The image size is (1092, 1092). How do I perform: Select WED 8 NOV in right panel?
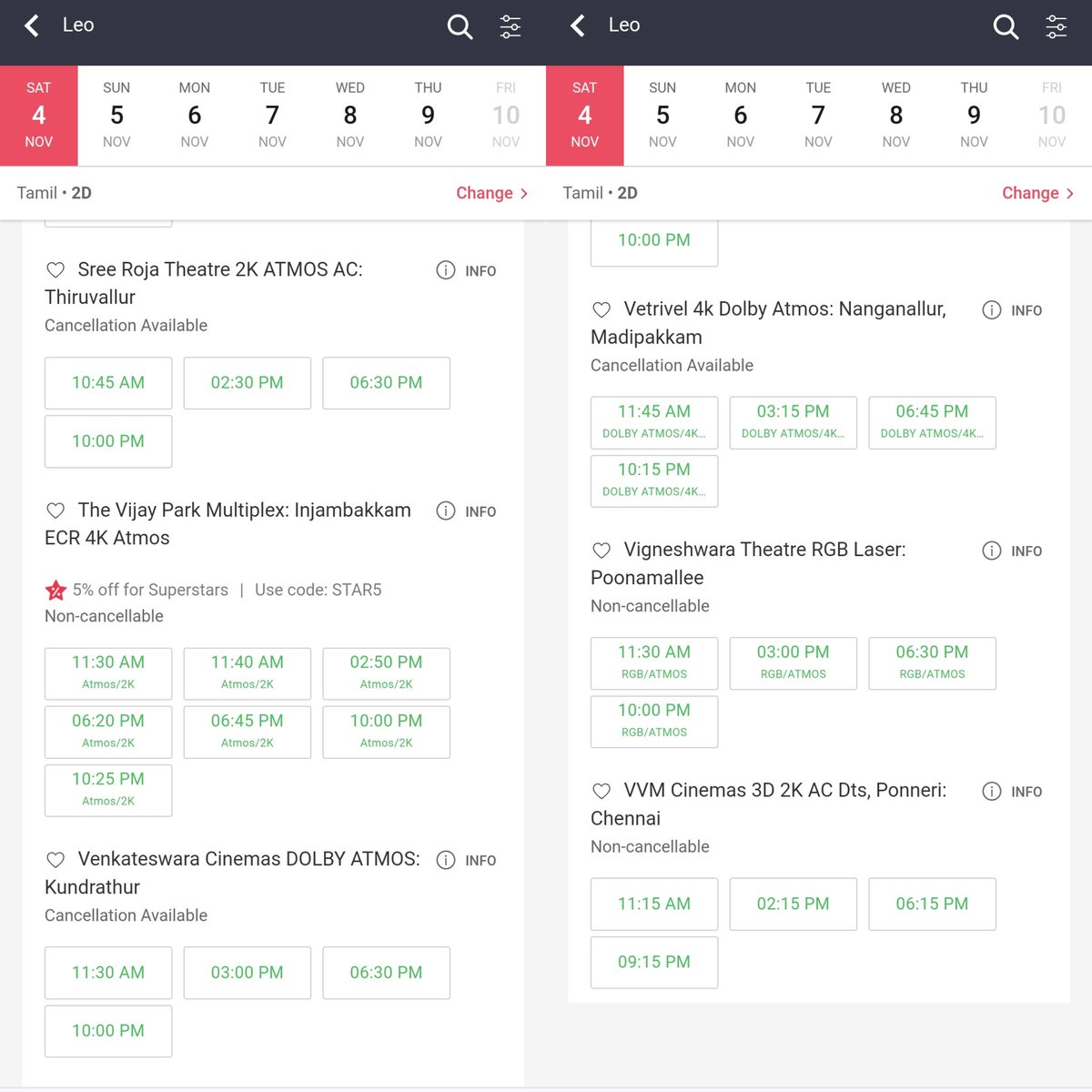coord(896,116)
